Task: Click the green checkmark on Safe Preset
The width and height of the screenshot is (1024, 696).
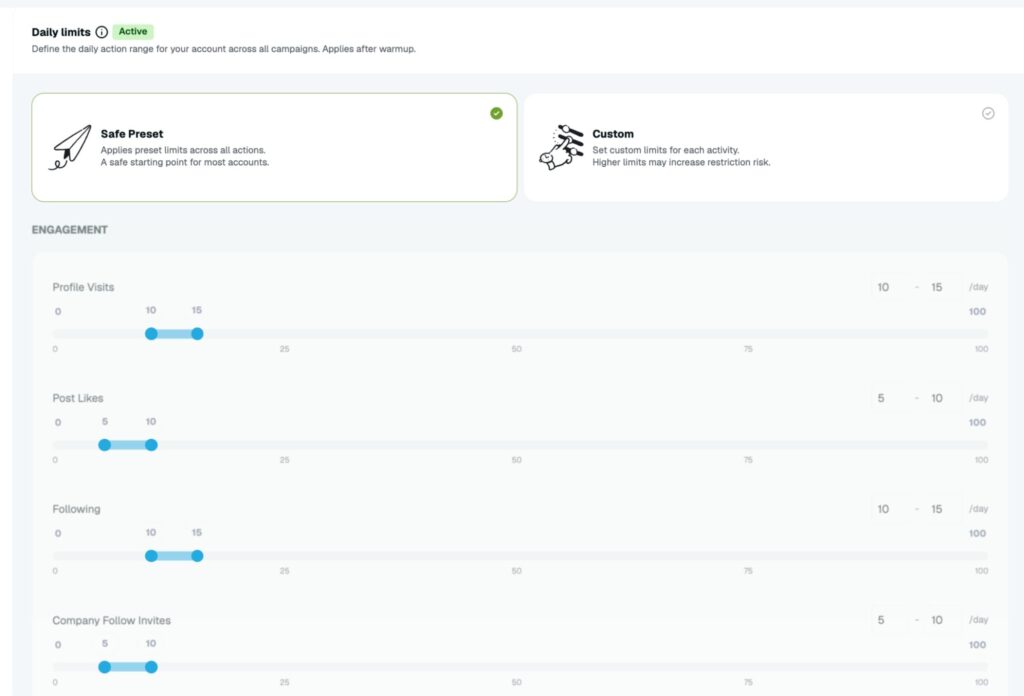Action: (x=496, y=114)
